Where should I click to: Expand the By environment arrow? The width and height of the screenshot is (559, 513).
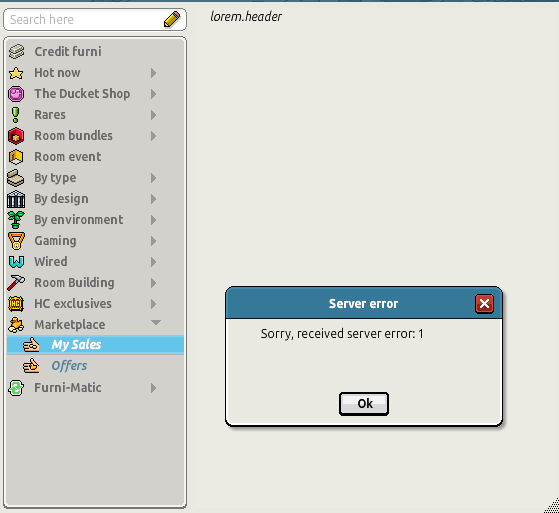153,220
